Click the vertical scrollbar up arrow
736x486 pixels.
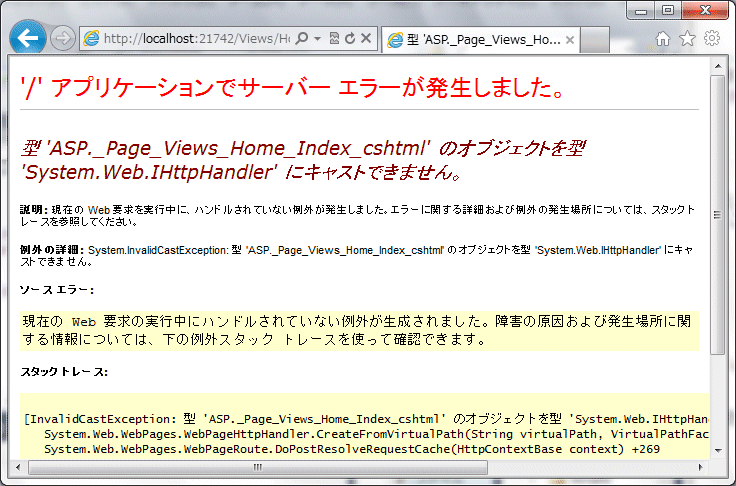pos(718,64)
